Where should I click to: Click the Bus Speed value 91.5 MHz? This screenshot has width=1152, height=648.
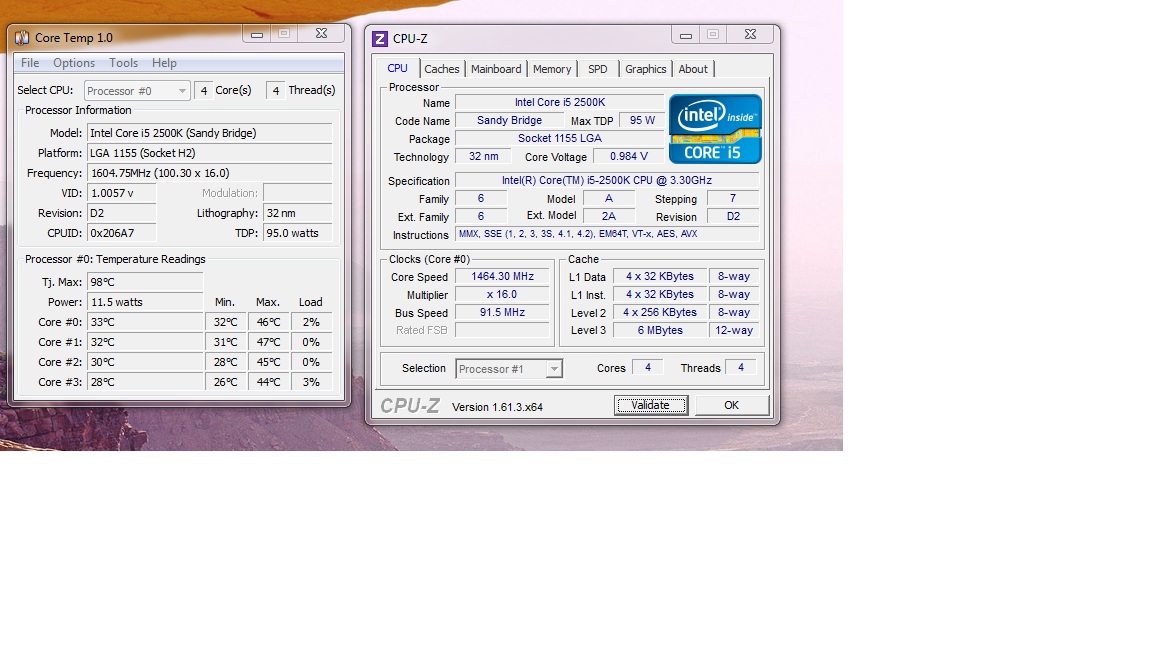[x=503, y=312]
